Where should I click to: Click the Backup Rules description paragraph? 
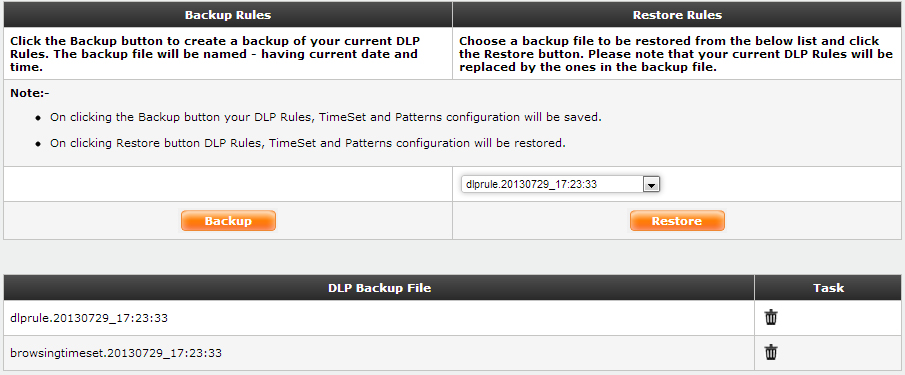pyautogui.click(x=215, y=54)
